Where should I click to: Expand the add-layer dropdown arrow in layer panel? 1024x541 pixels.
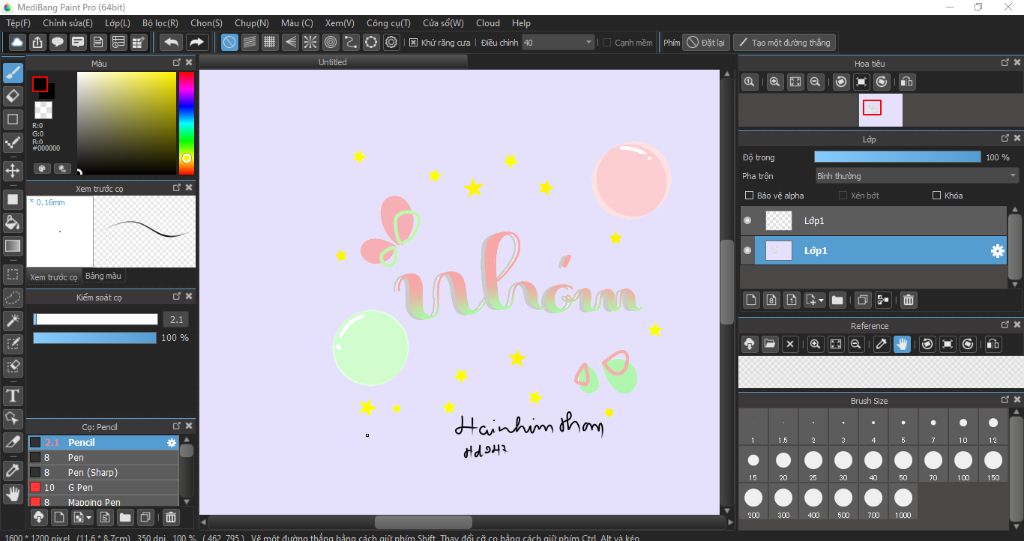pyautogui.click(x=822, y=300)
